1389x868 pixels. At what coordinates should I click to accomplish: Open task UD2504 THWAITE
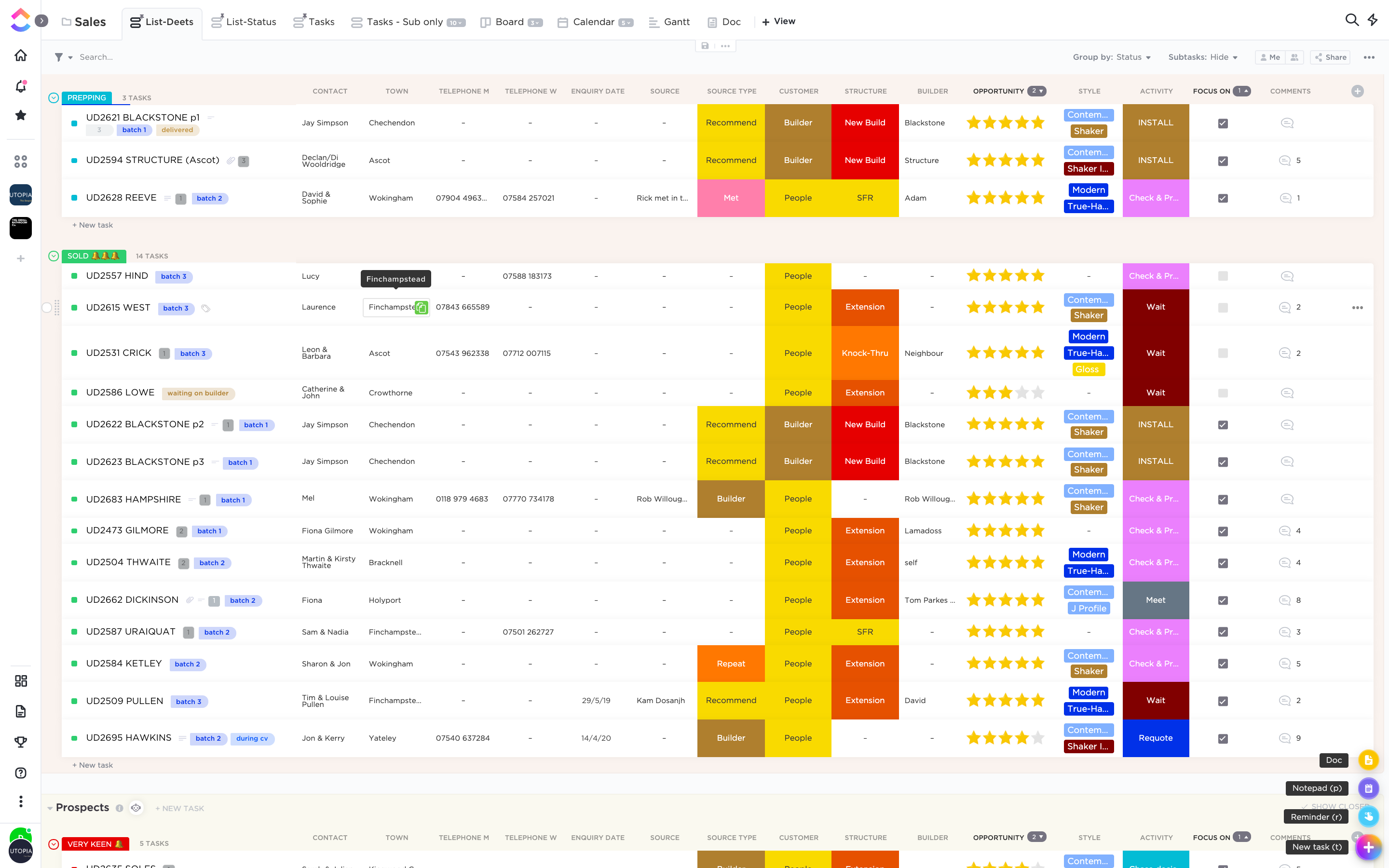[128, 562]
